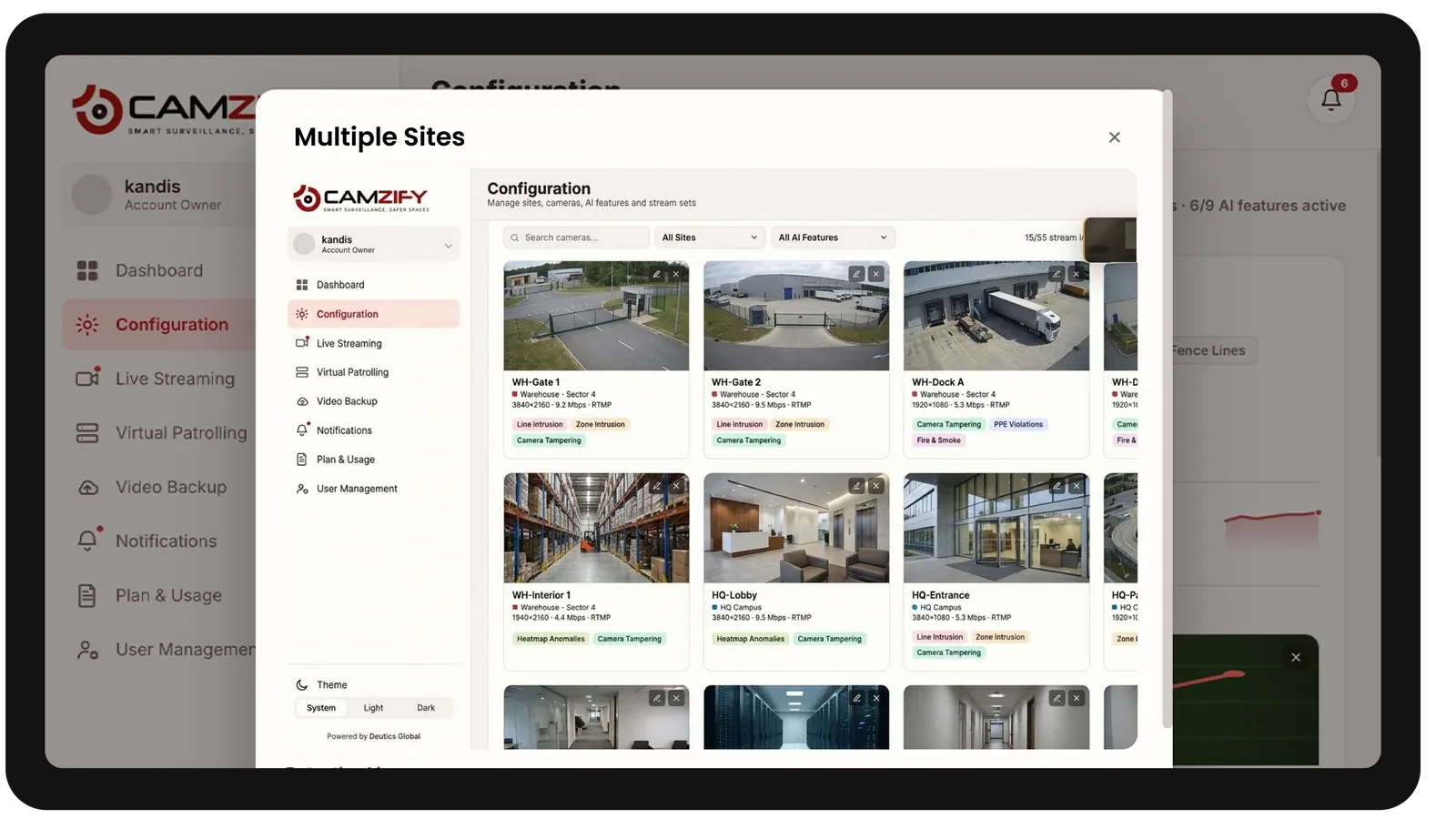Screen dimensions: 1456x819
Task: Click the Plan & Usage document icon in the background sidebar
Action: (87, 595)
